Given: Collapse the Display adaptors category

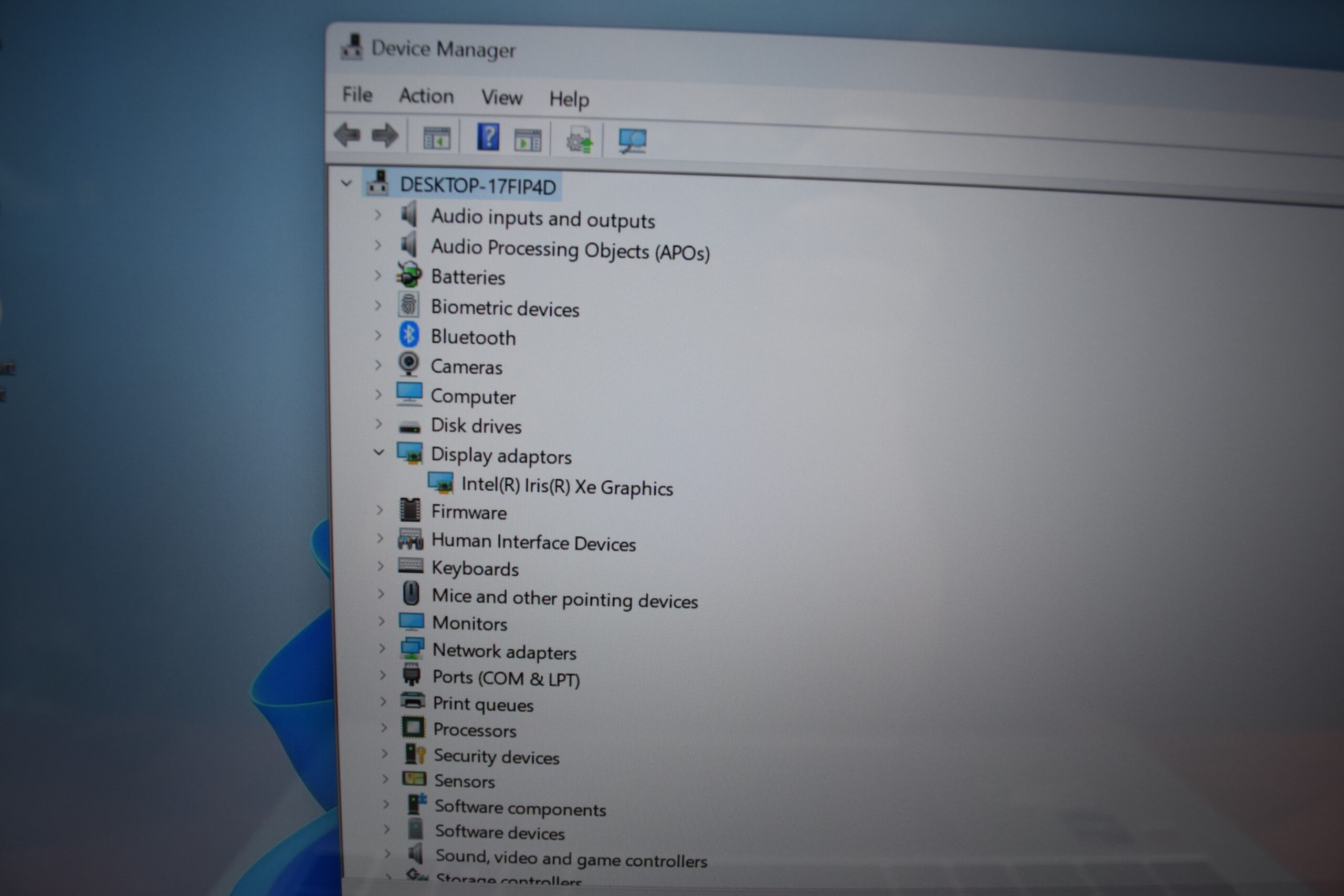Looking at the screenshot, I should point(379,452).
